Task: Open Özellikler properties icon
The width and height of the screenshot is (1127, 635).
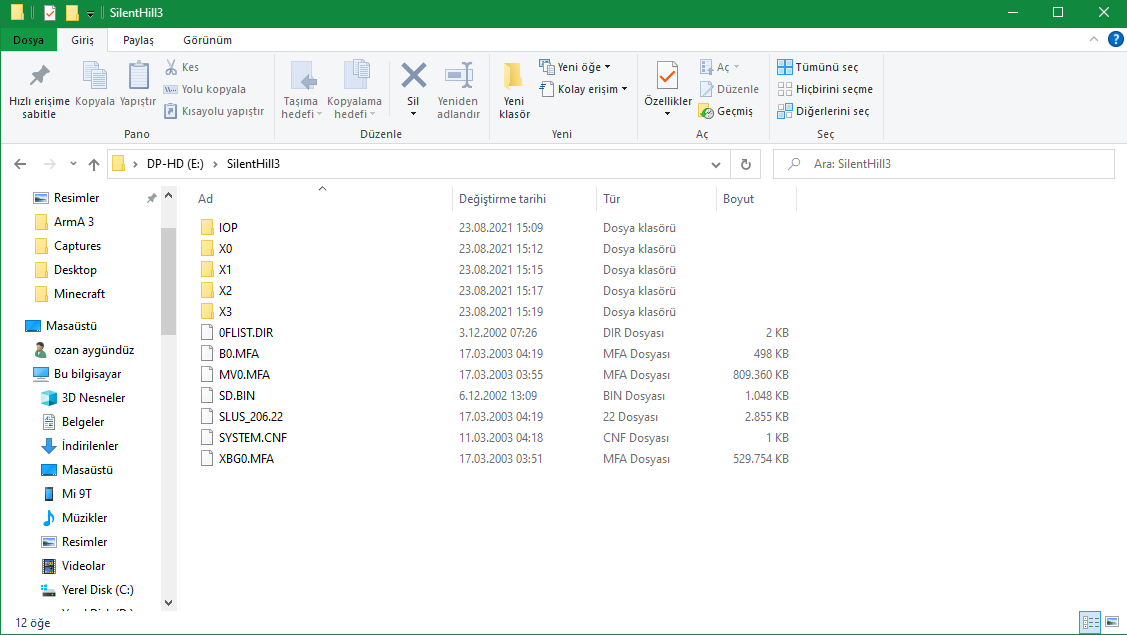Action: click(668, 78)
